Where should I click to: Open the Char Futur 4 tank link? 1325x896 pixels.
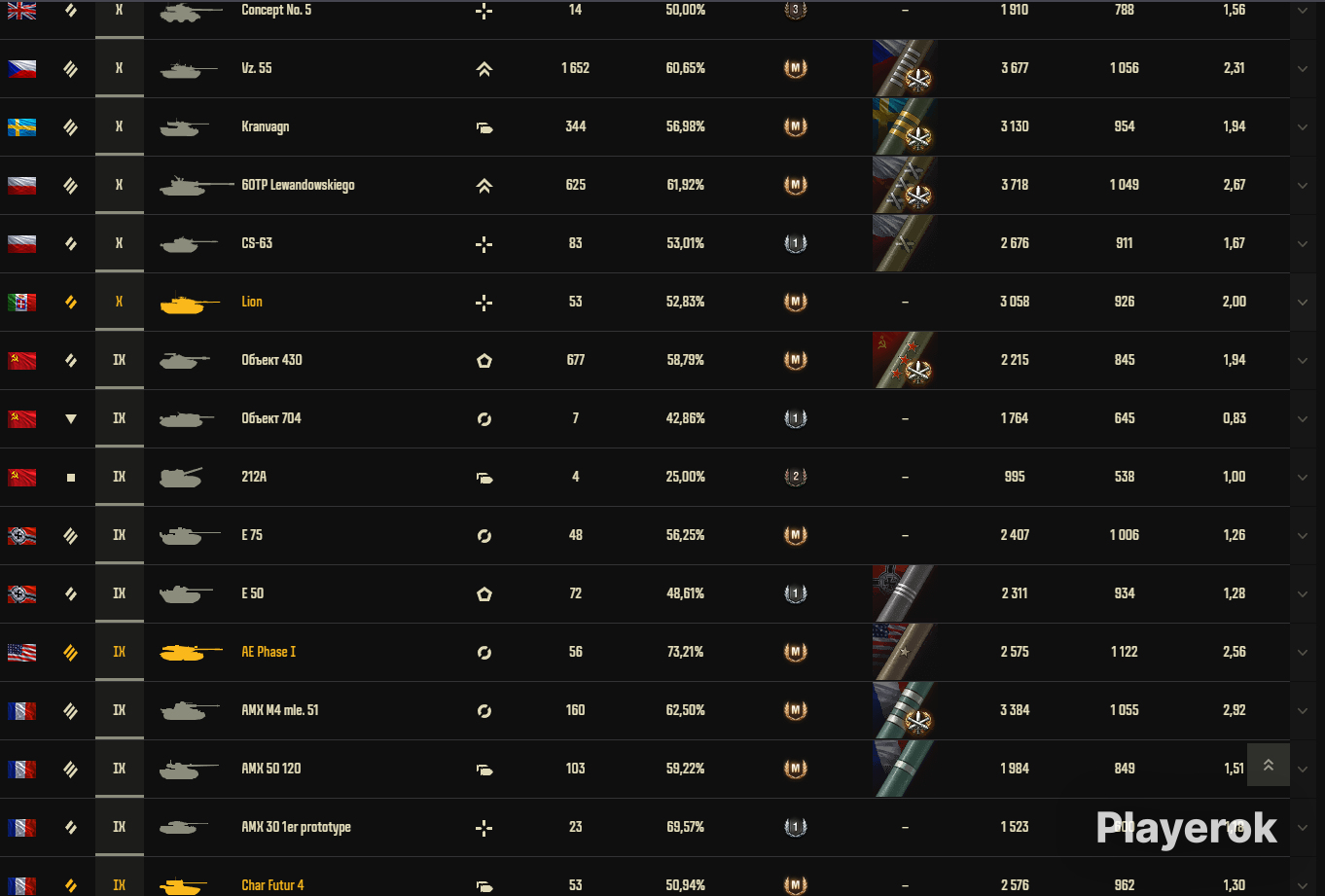[x=272, y=885]
